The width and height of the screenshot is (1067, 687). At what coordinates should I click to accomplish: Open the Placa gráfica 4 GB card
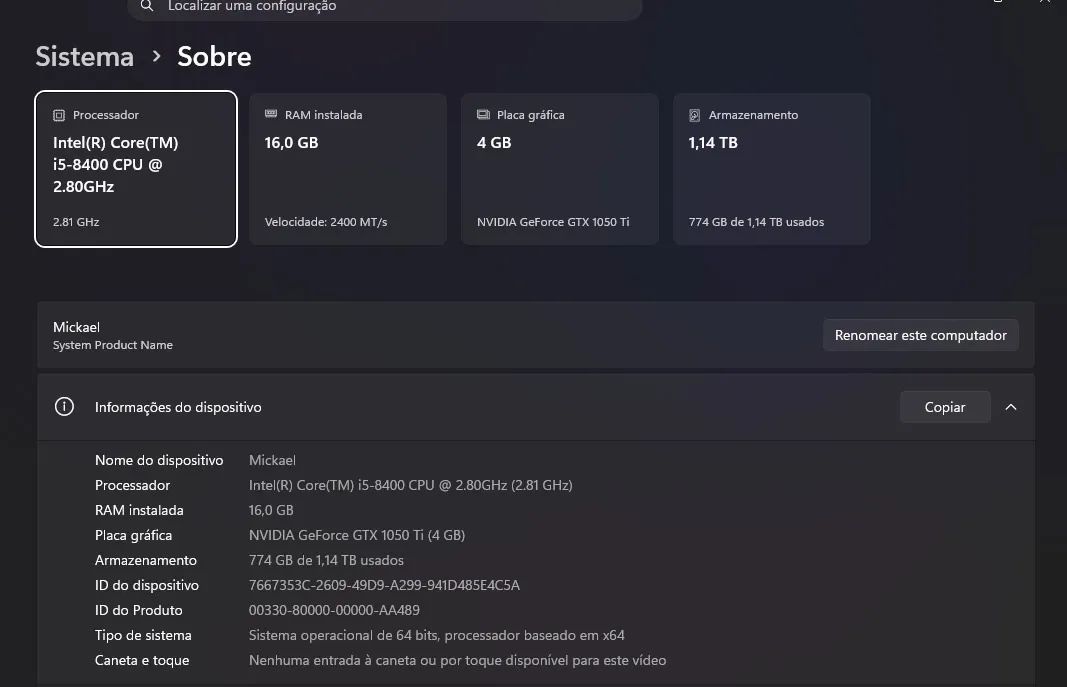(x=560, y=169)
